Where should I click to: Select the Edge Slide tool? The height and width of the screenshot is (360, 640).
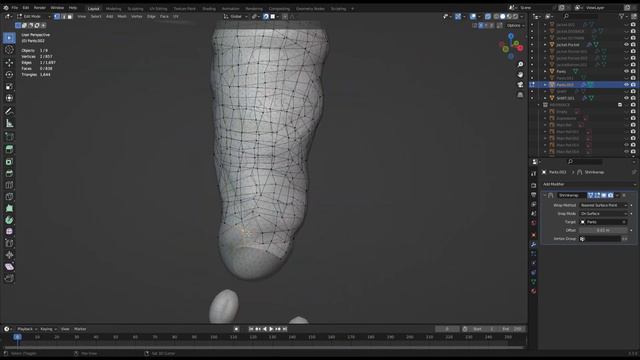click(x=9, y=244)
